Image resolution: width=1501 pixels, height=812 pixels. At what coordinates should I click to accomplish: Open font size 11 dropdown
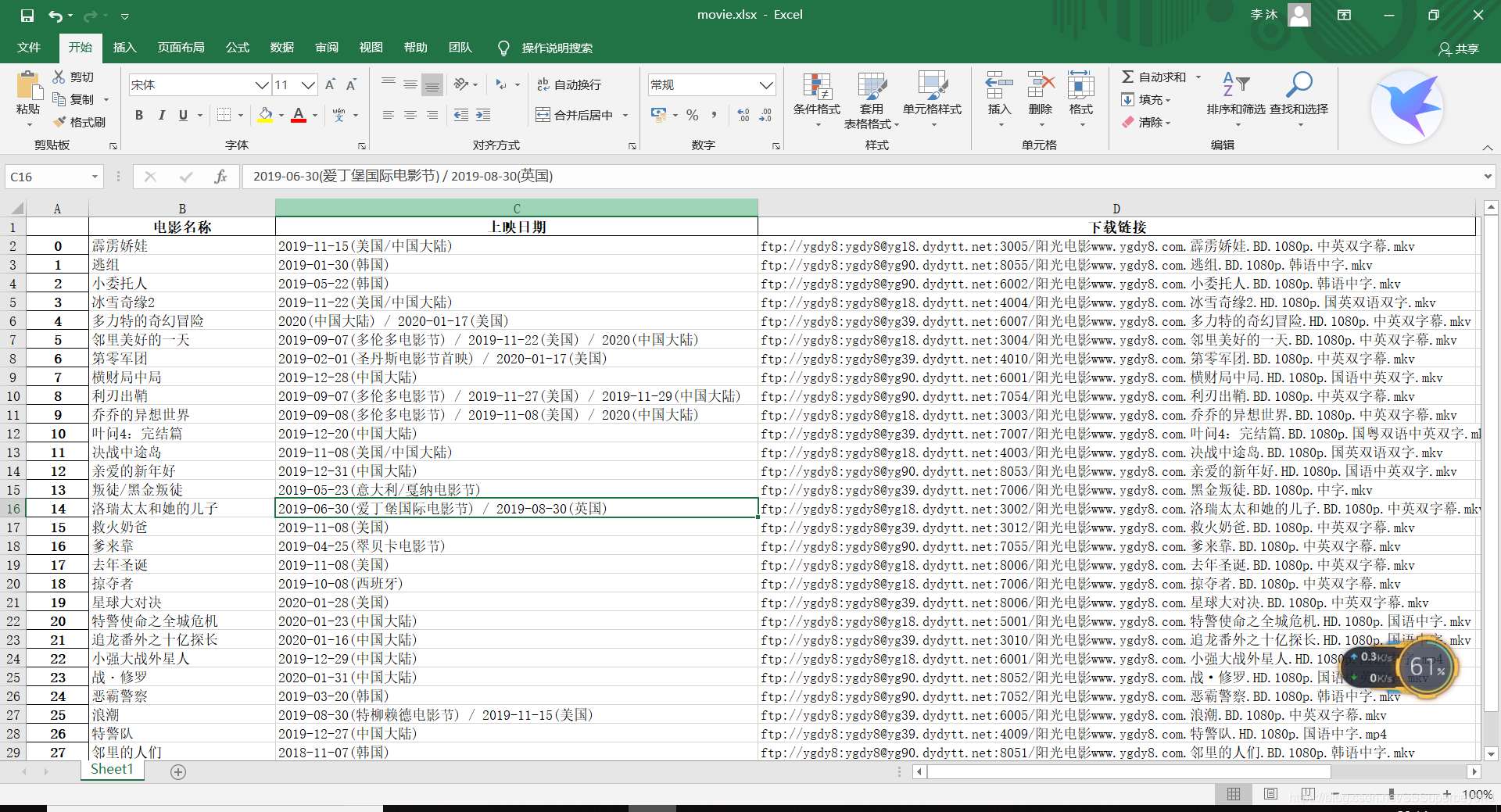tap(308, 84)
